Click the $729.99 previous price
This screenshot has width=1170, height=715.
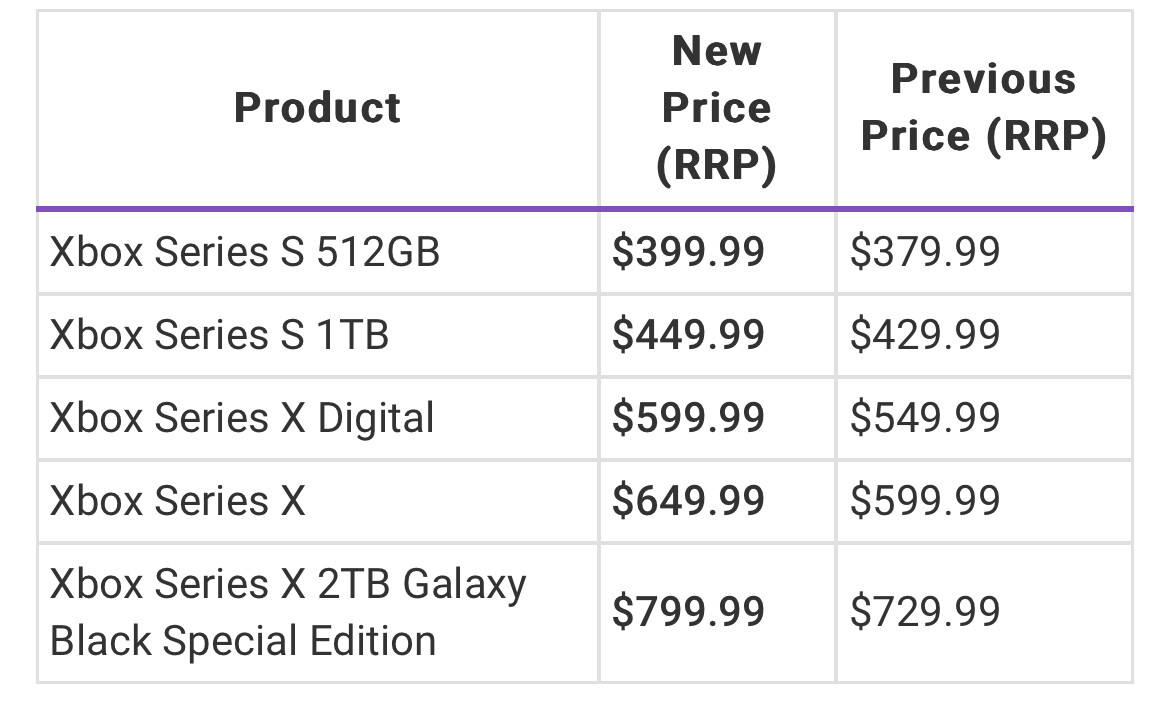925,612
